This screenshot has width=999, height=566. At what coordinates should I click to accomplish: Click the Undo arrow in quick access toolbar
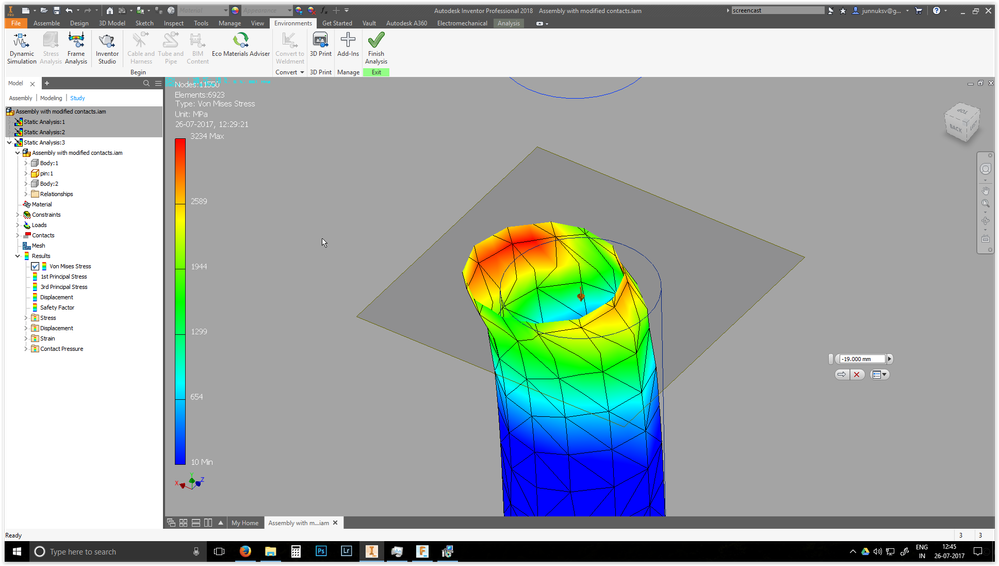point(69,10)
